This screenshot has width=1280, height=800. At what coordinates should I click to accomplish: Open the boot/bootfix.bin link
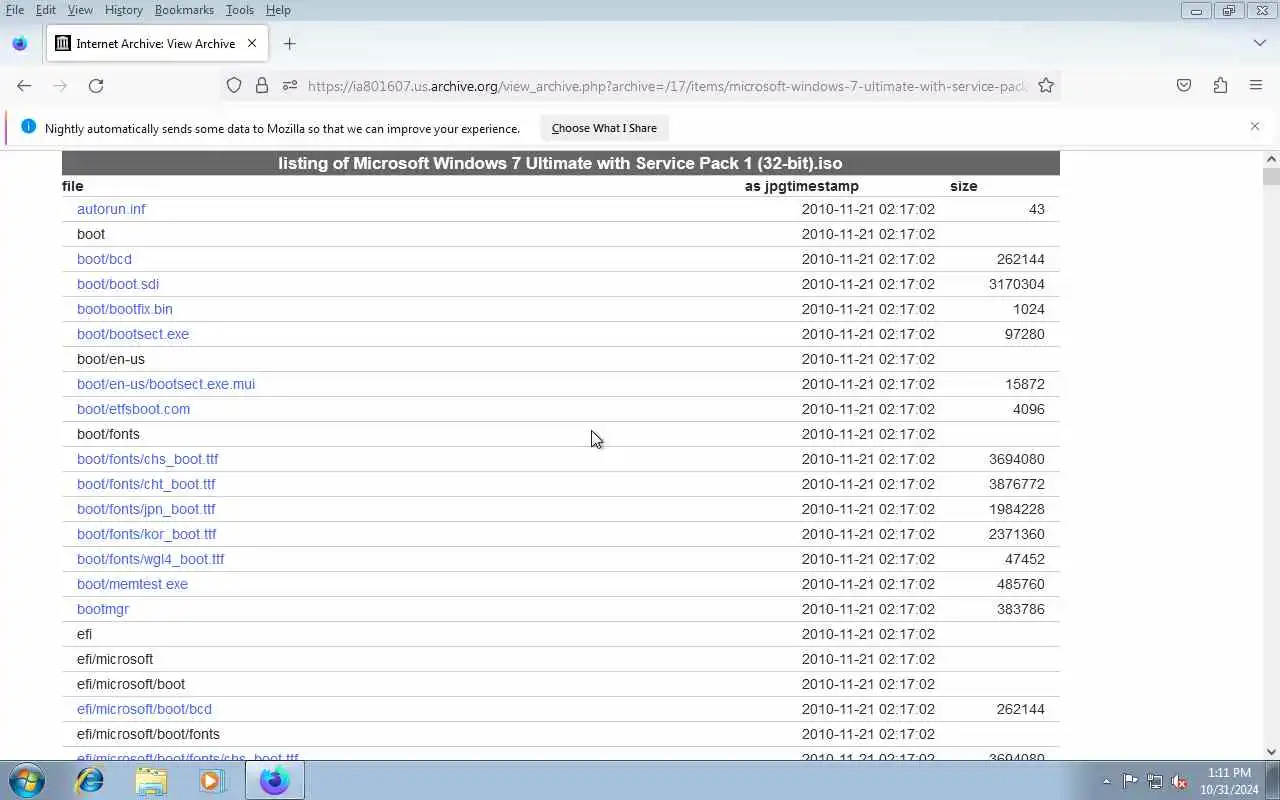coord(125,309)
